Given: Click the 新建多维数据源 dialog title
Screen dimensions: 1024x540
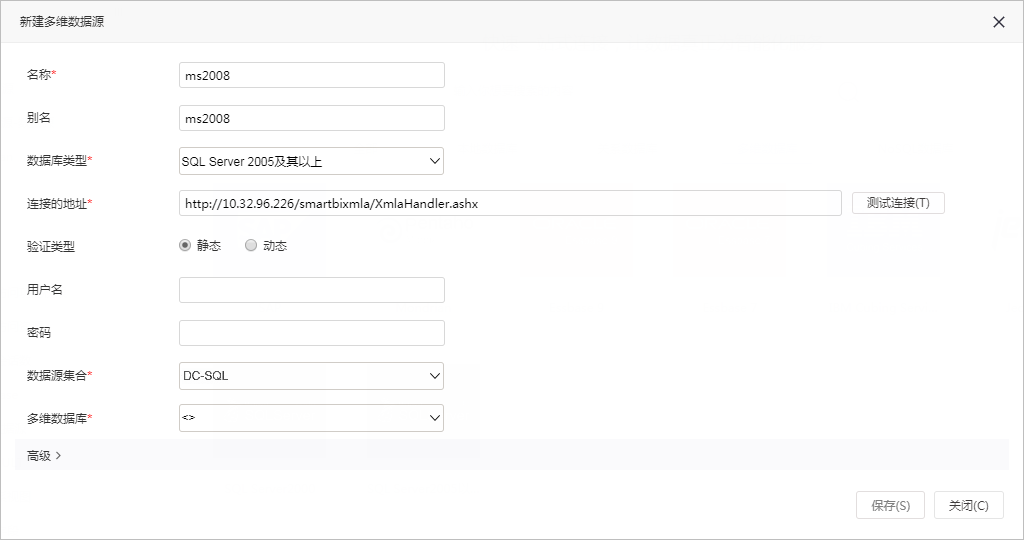Looking at the screenshot, I should [62, 22].
